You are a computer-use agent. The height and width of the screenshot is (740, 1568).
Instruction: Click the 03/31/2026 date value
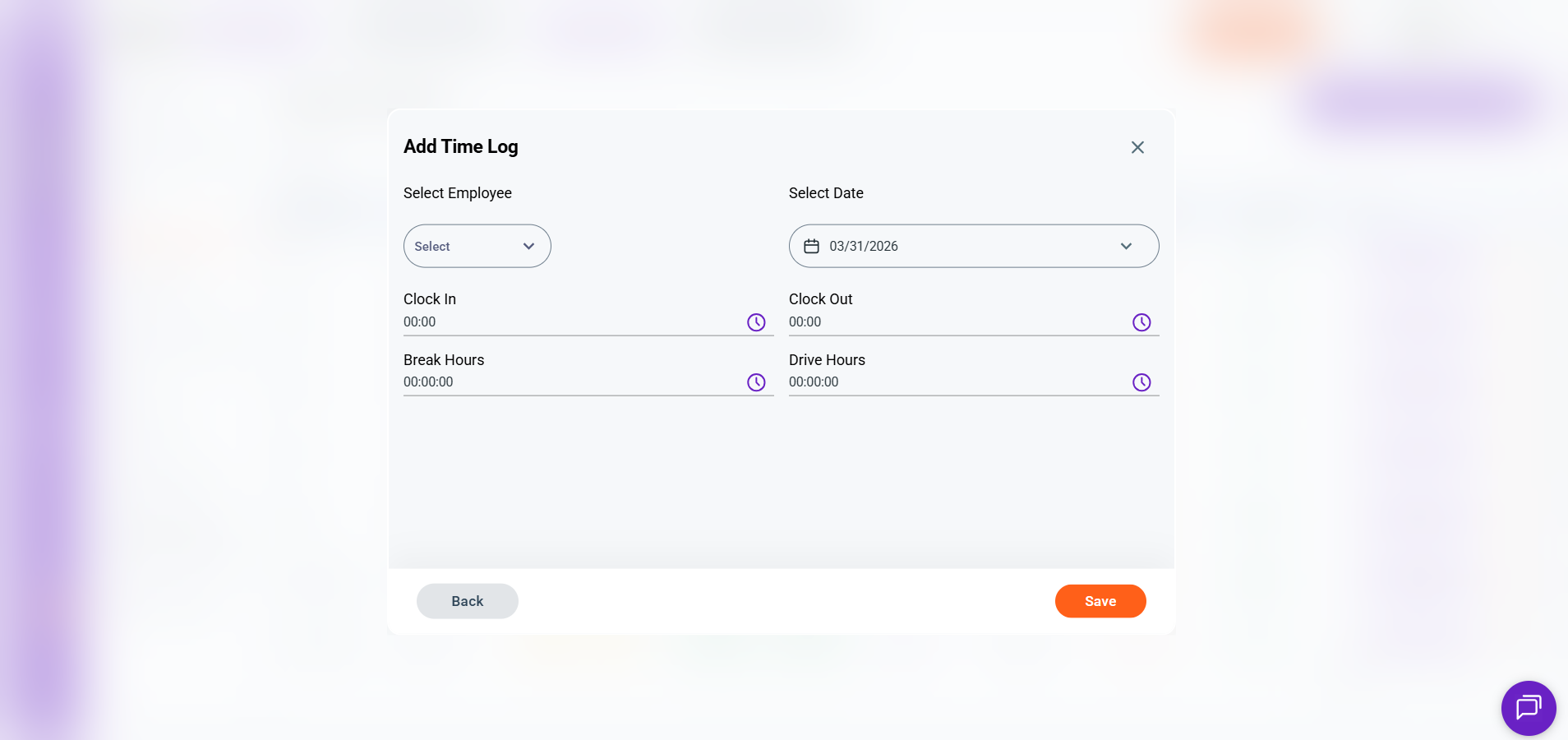pyautogui.click(x=864, y=246)
